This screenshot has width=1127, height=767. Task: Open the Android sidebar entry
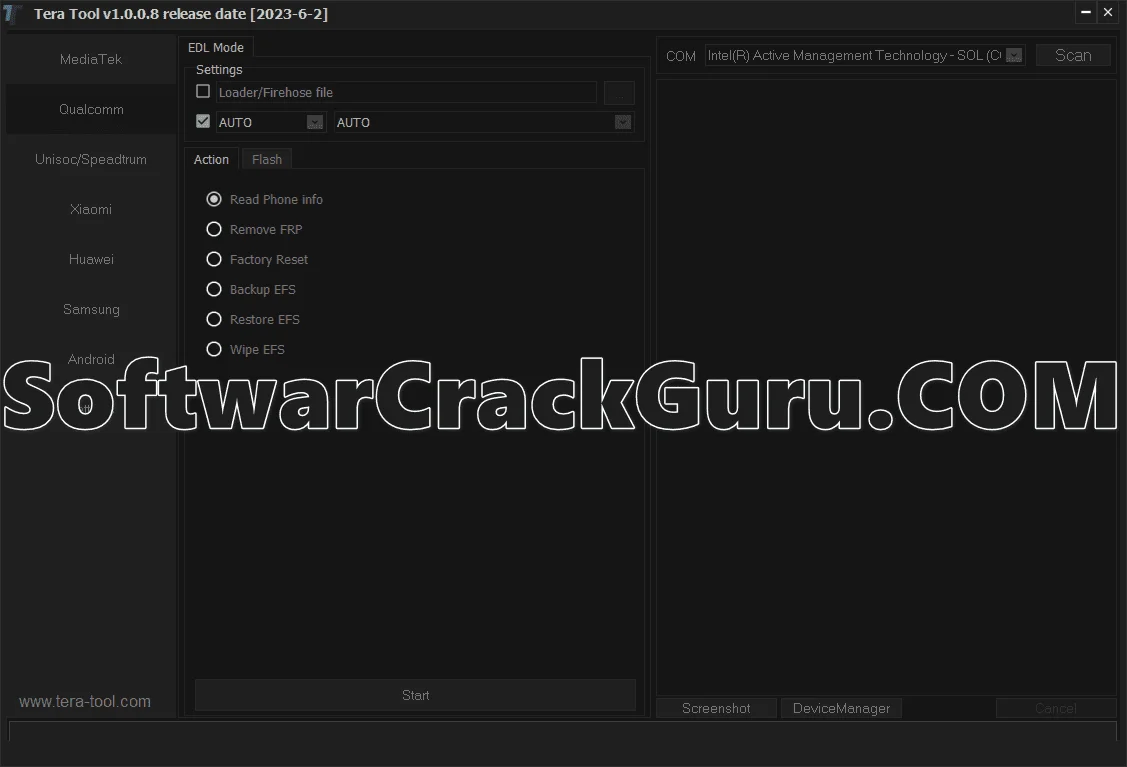[91, 359]
